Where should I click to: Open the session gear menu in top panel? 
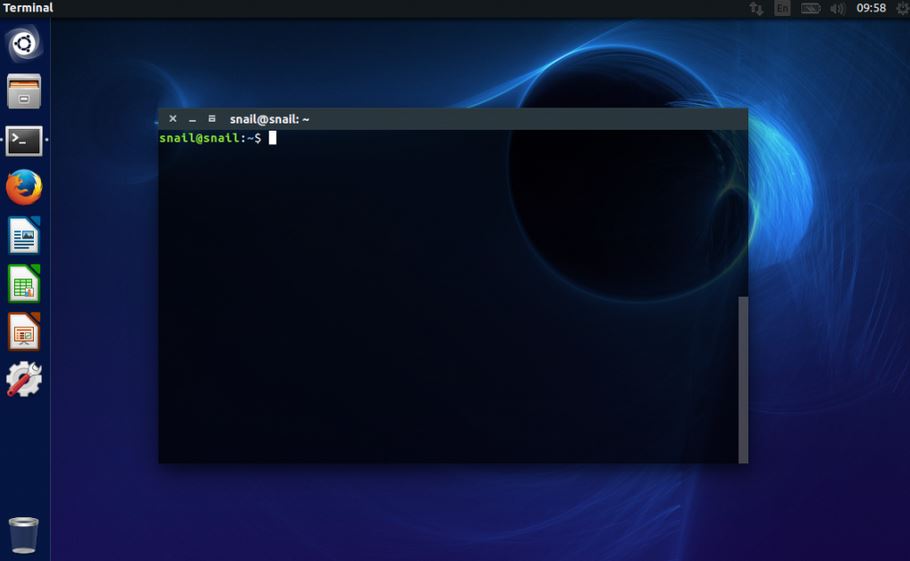click(x=900, y=8)
